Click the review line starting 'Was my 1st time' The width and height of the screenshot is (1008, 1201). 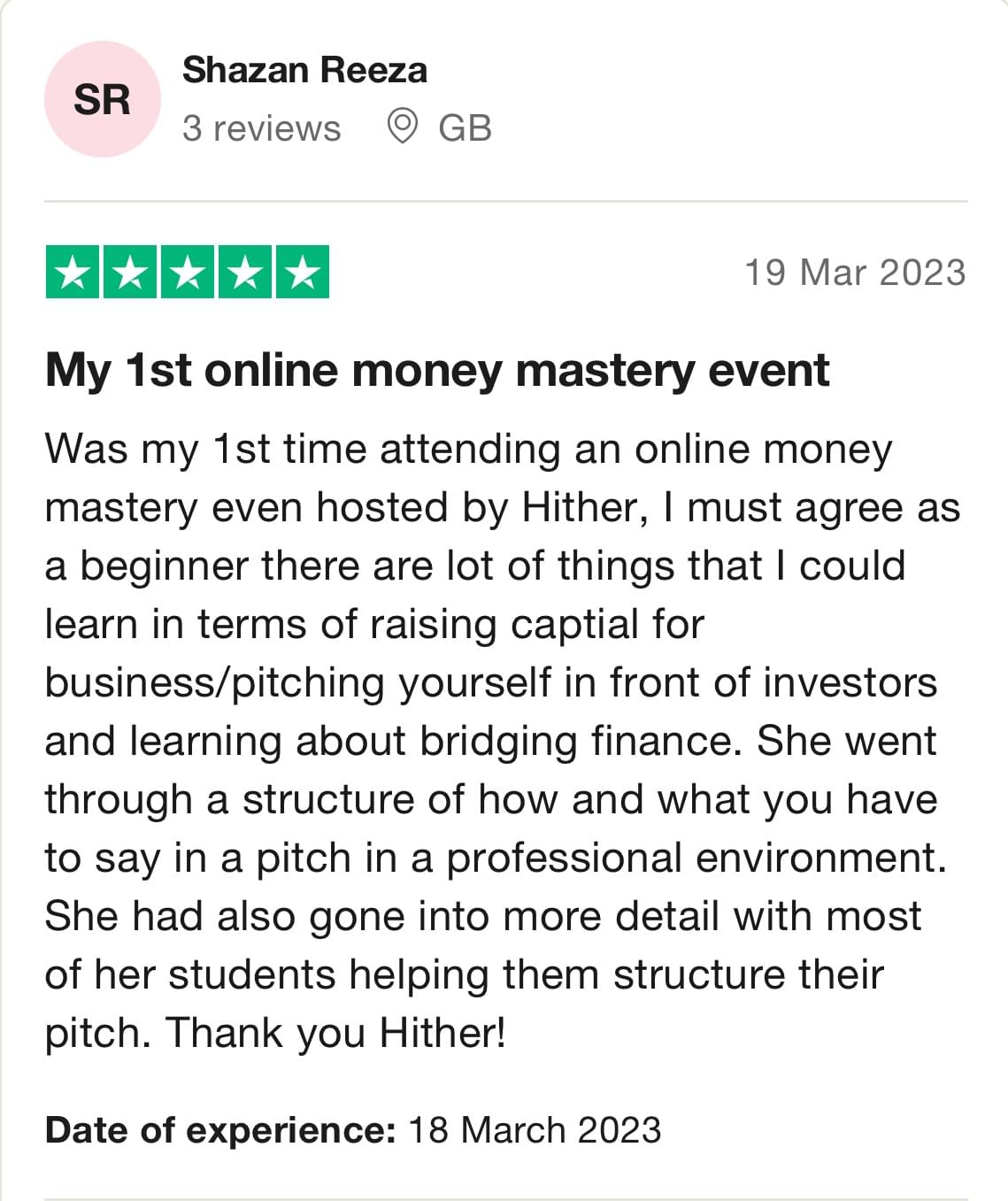coord(468,450)
